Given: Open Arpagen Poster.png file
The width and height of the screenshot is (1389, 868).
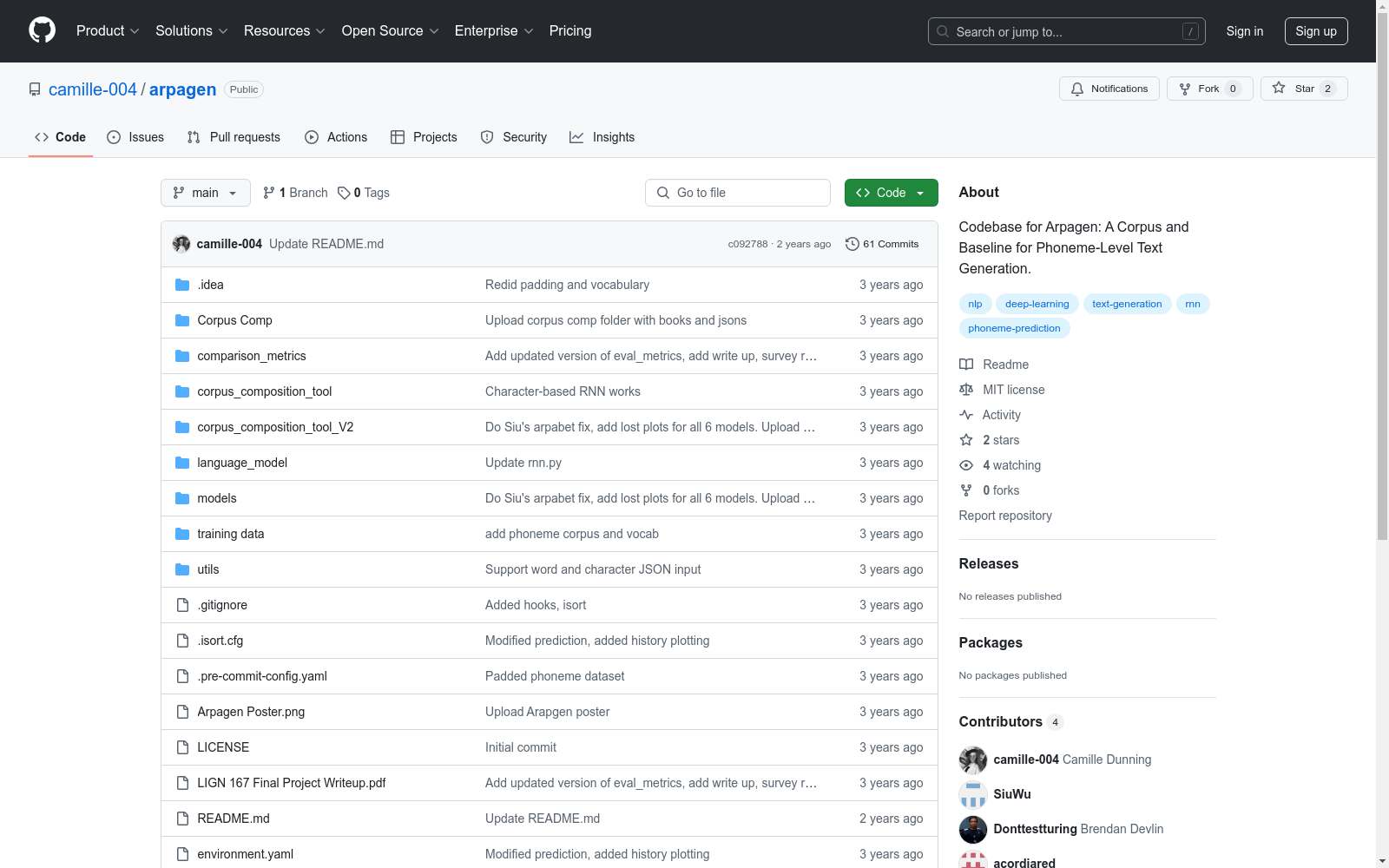Looking at the screenshot, I should (x=251, y=712).
